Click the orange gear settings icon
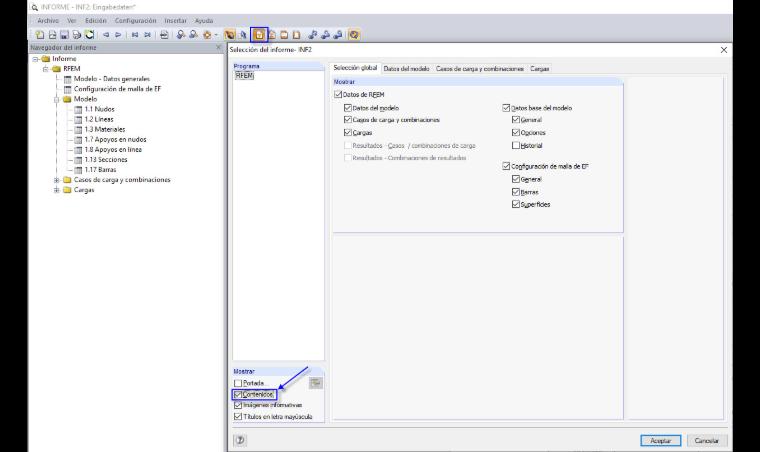Image resolution: width=760 pixels, height=452 pixels. [x=207, y=35]
